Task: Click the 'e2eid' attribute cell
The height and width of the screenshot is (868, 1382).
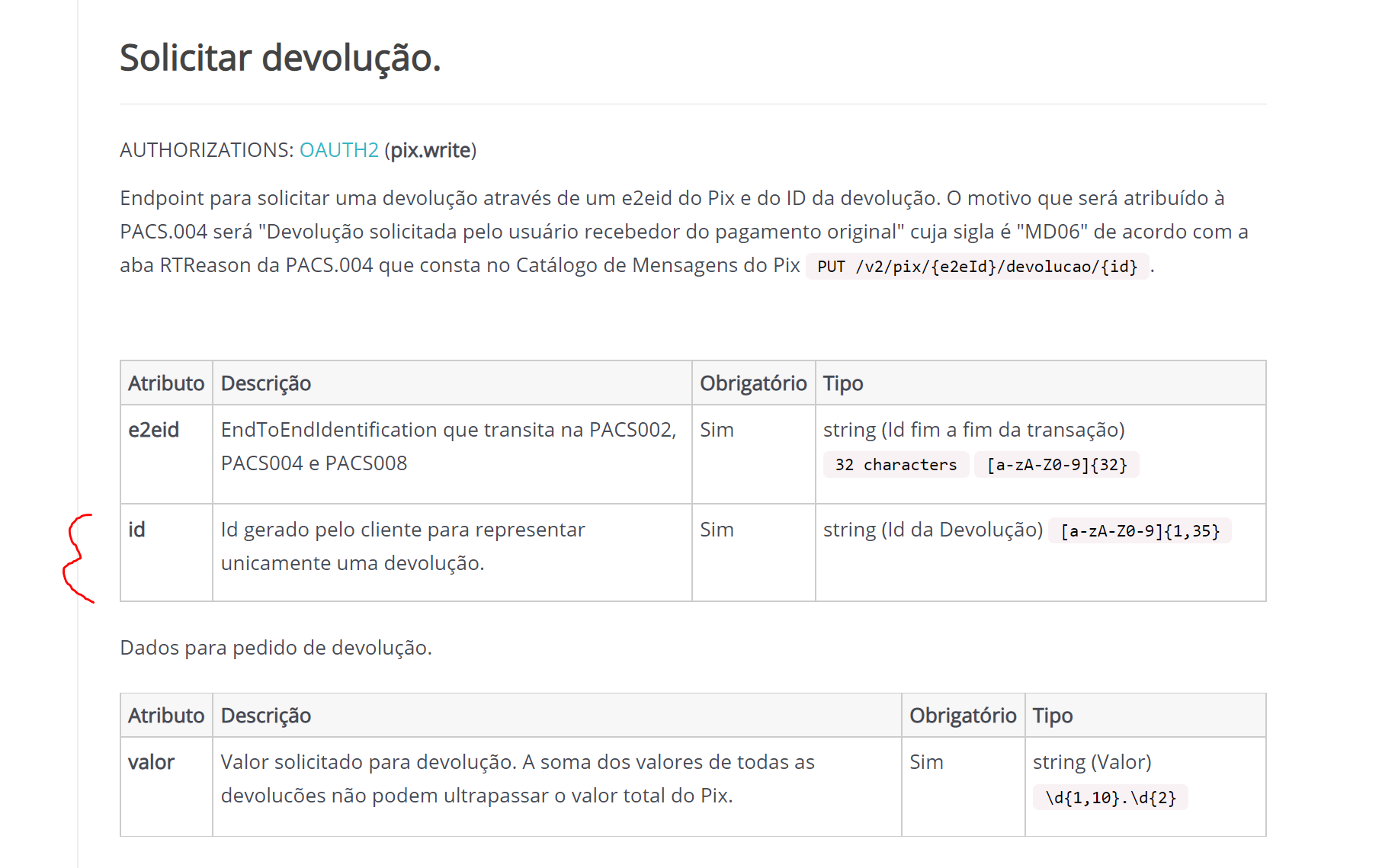Action: [166, 454]
